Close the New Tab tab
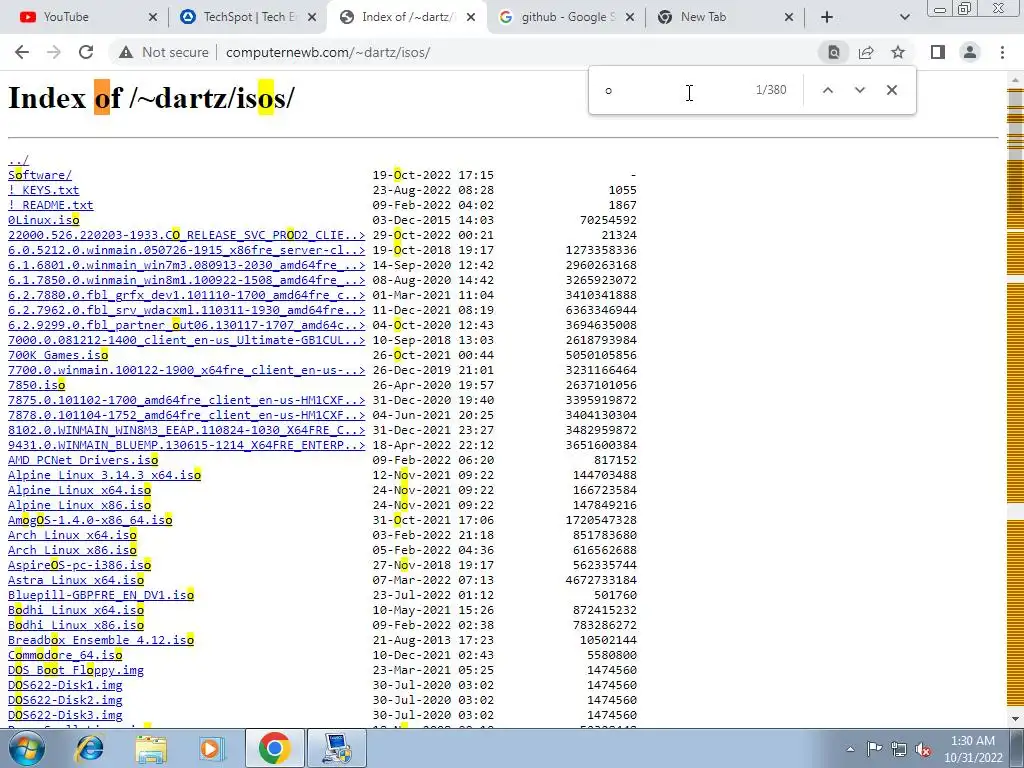 (x=789, y=18)
